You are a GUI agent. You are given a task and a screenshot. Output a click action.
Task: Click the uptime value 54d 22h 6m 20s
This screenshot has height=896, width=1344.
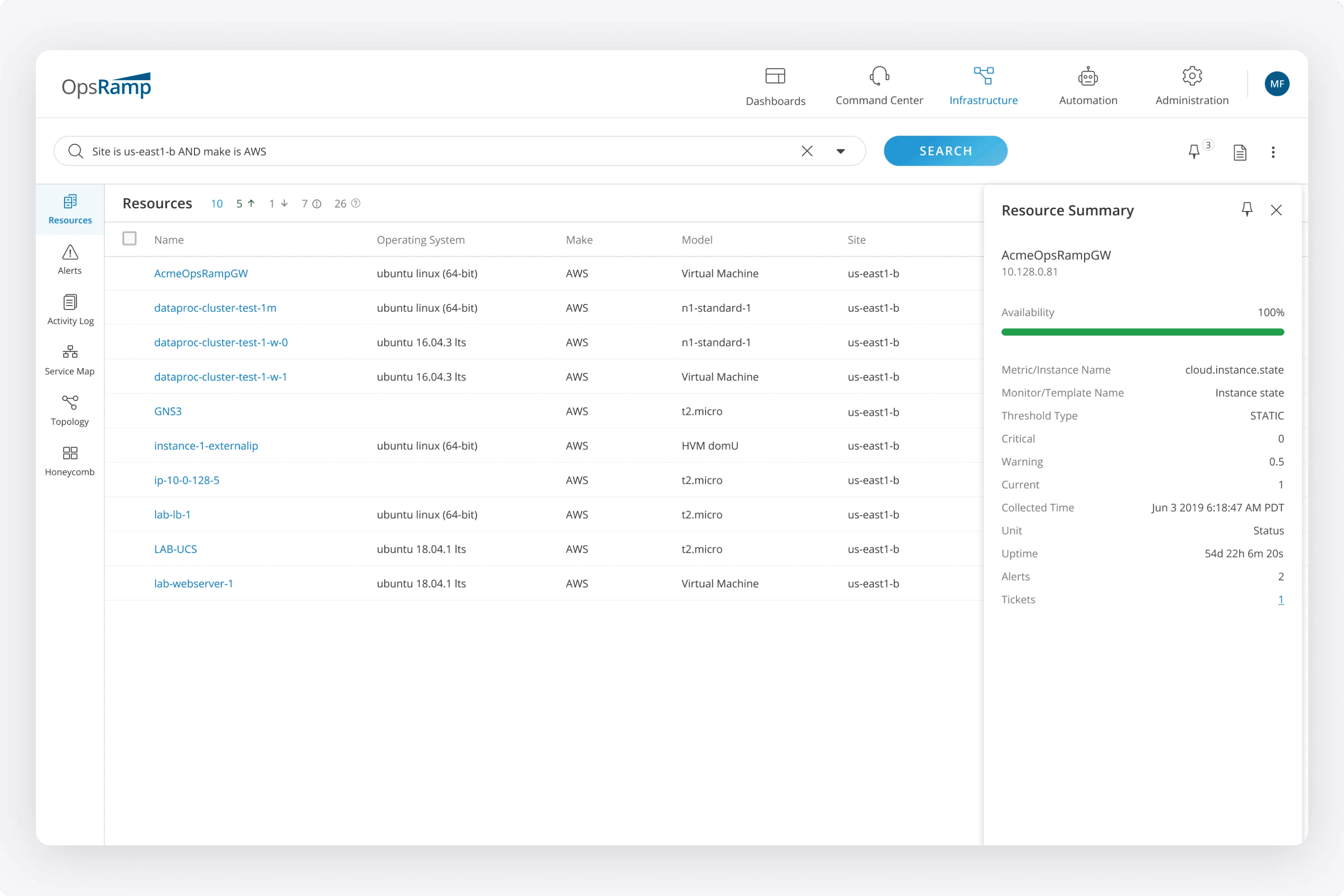(x=1244, y=554)
